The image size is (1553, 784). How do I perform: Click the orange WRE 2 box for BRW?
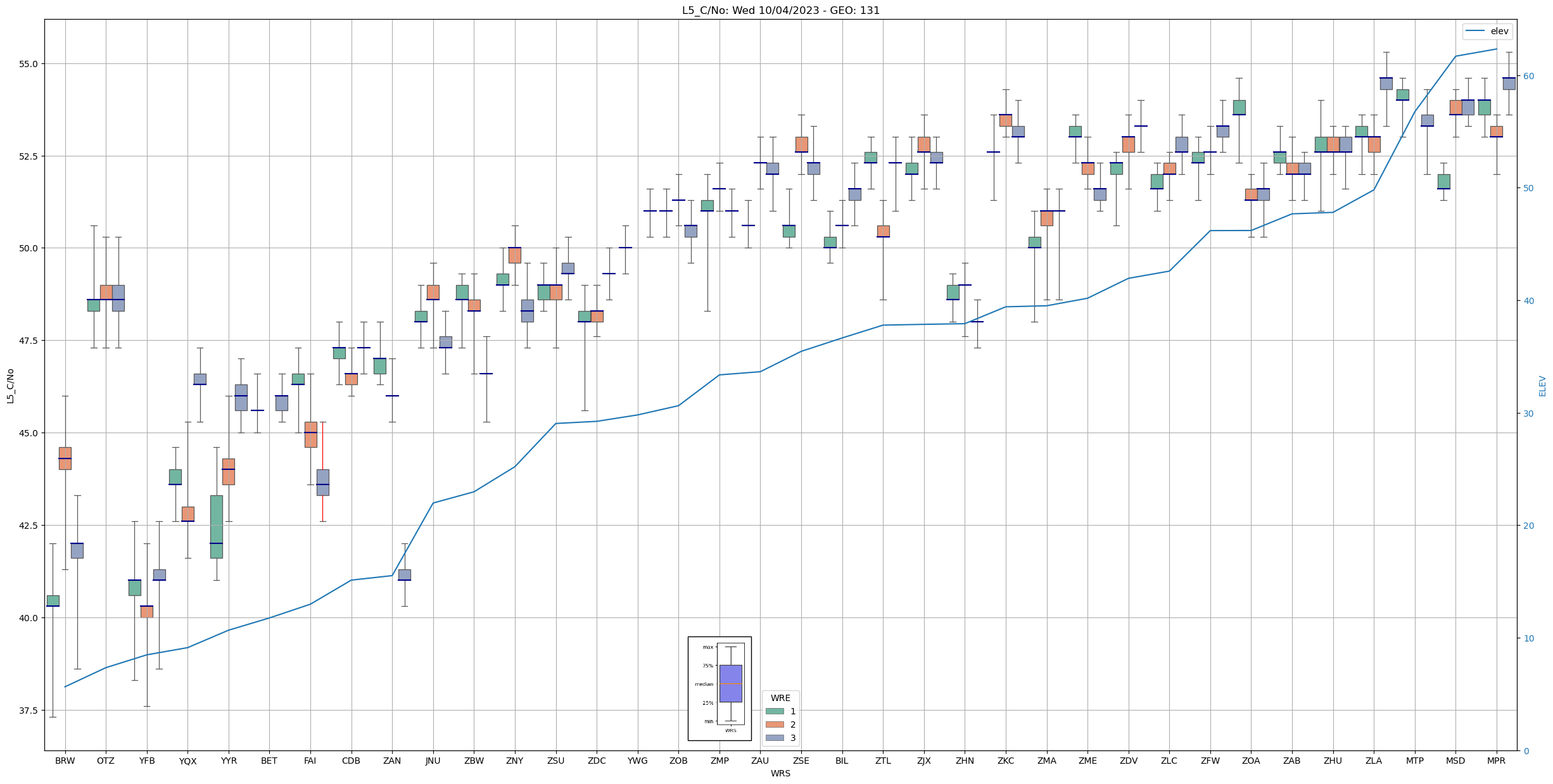tap(65, 458)
